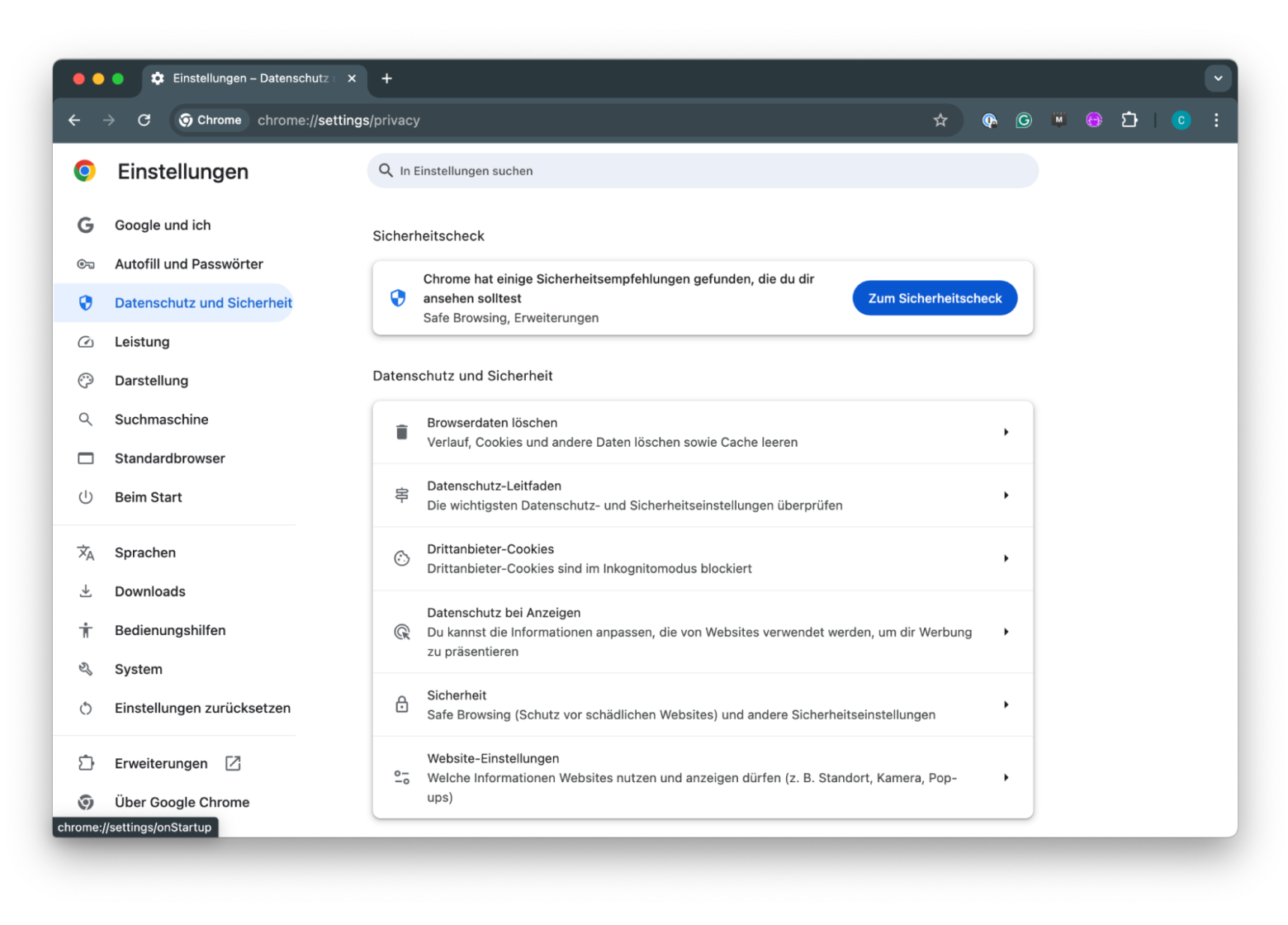Expand arrow for 'Datenschutz bei Anzeigen'
This screenshot has width=1288, height=925.
tap(1006, 632)
